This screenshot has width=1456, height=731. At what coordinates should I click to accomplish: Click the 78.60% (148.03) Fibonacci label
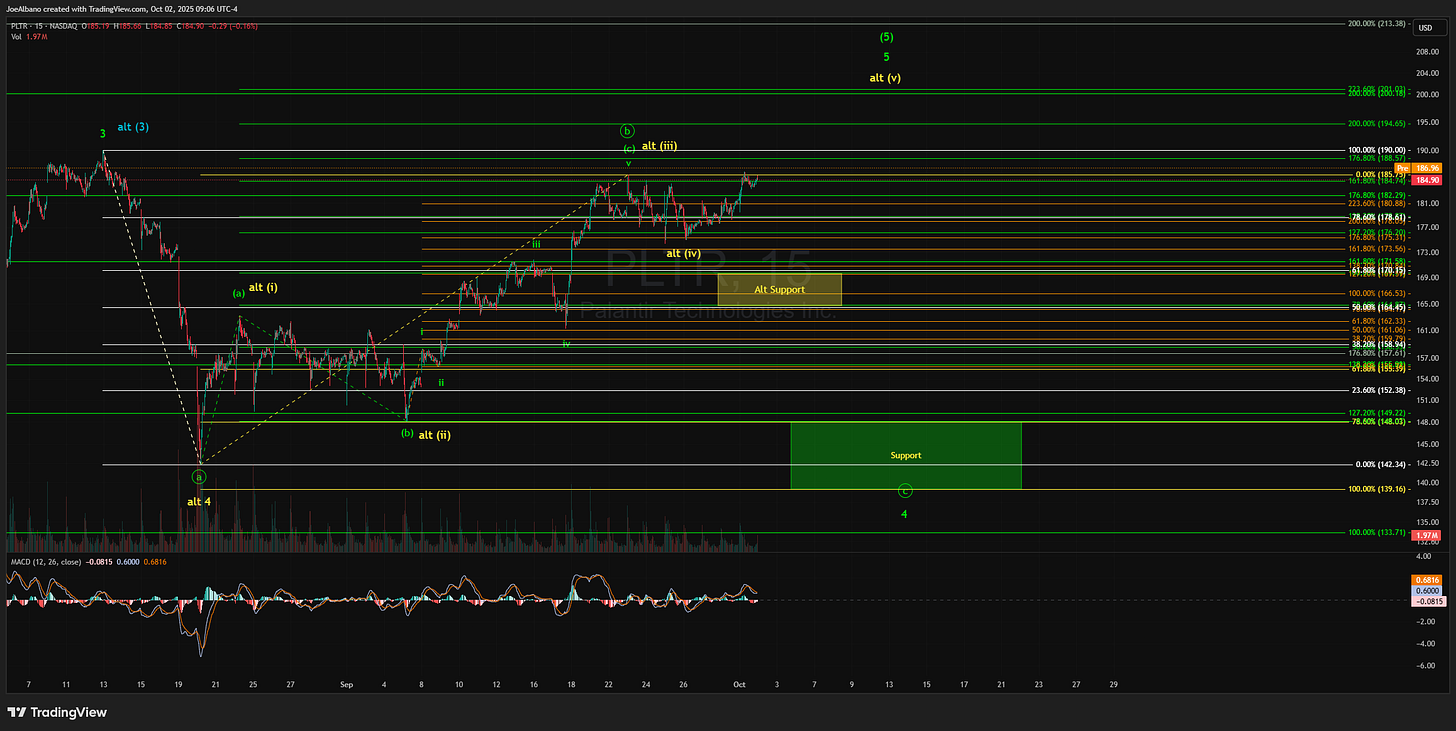(x=1377, y=422)
